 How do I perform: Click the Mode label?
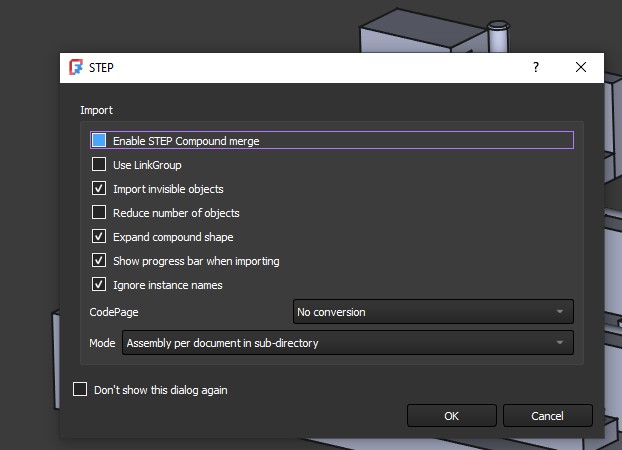102,343
